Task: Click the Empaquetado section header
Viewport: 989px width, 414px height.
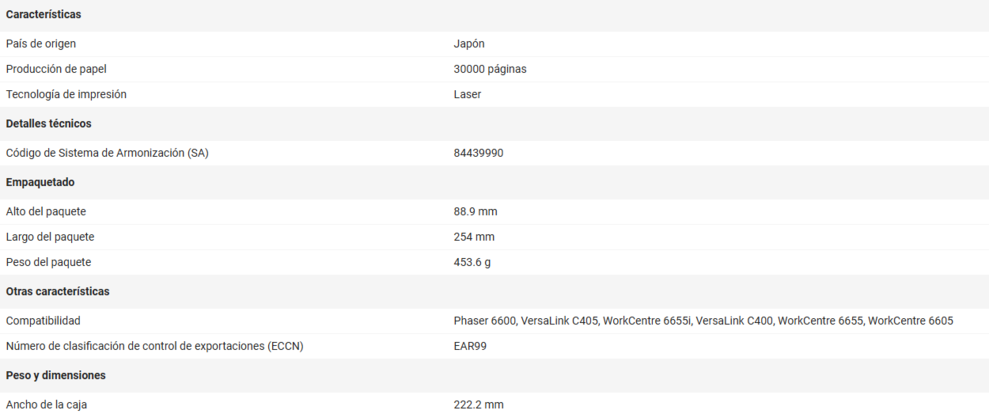Action: [x=41, y=182]
